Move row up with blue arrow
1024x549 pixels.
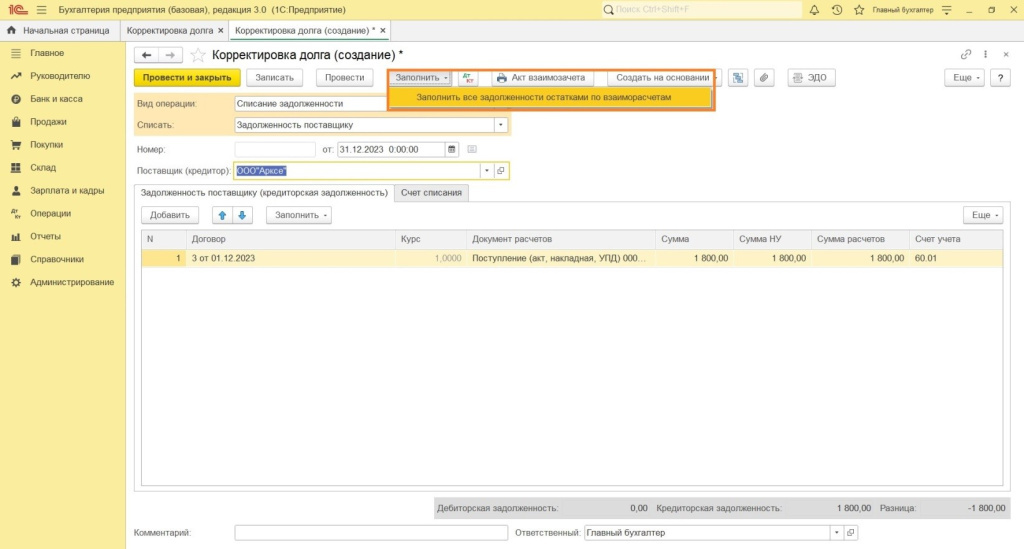(x=222, y=215)
